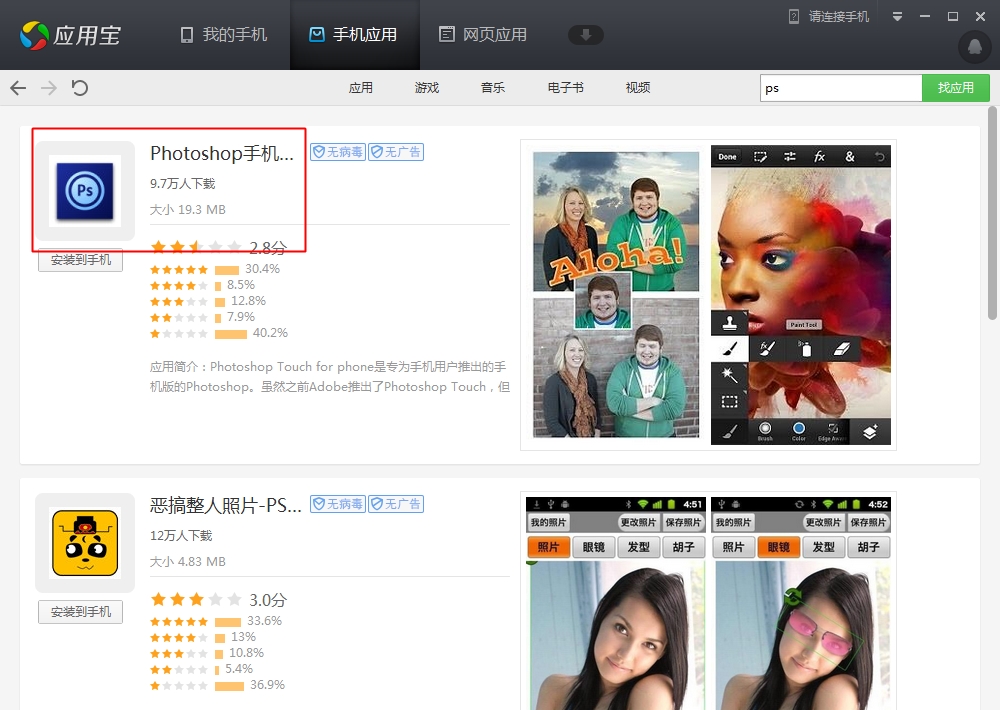Click 无病毒 badge next to 恶搞整人照片
1000x710 pixels.
[338, 504]
